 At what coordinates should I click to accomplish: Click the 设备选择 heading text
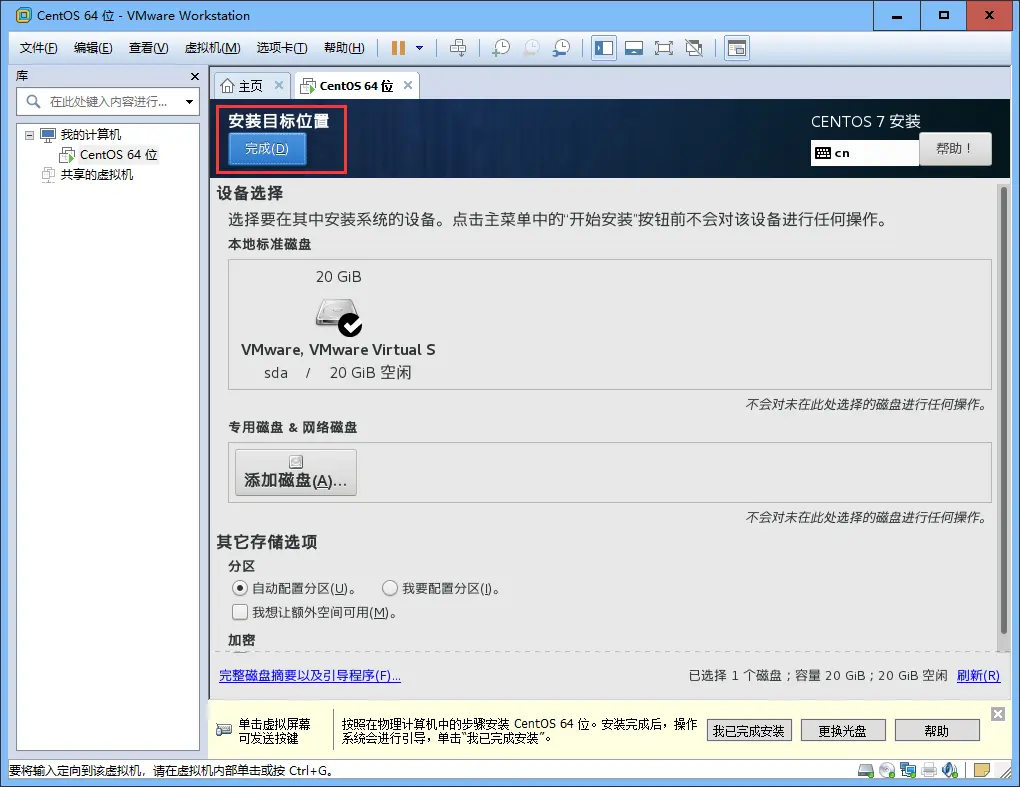[250, 193]
